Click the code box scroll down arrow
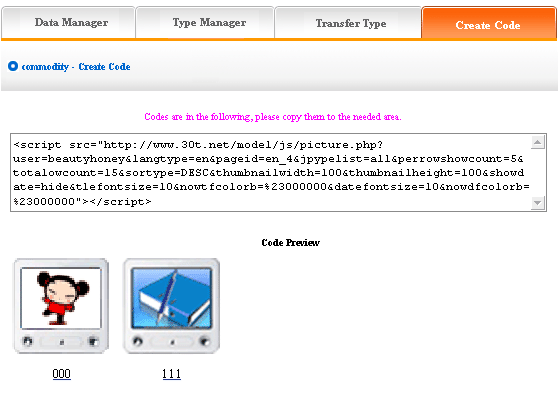The height and width of the screenshot is (397, 558). [x=538, y=203]
